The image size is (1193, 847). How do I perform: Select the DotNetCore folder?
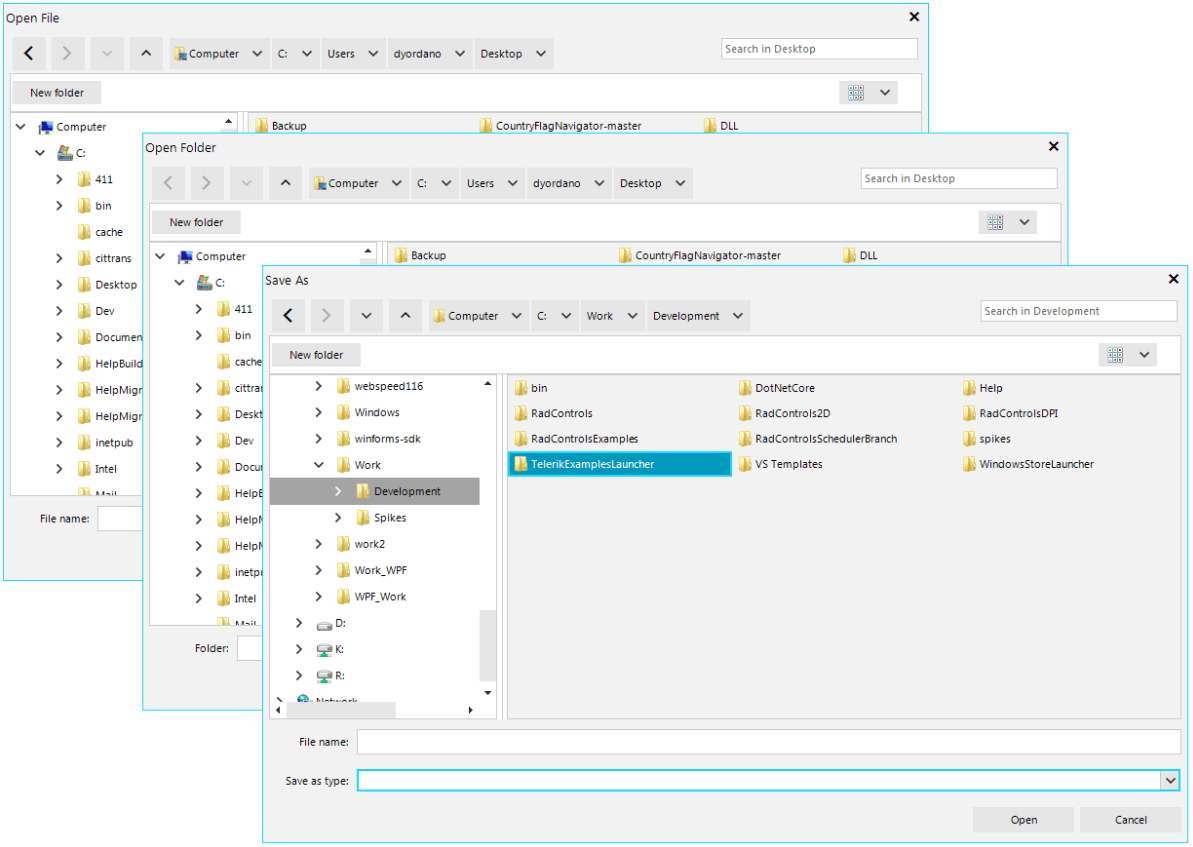tap(784, 388)
